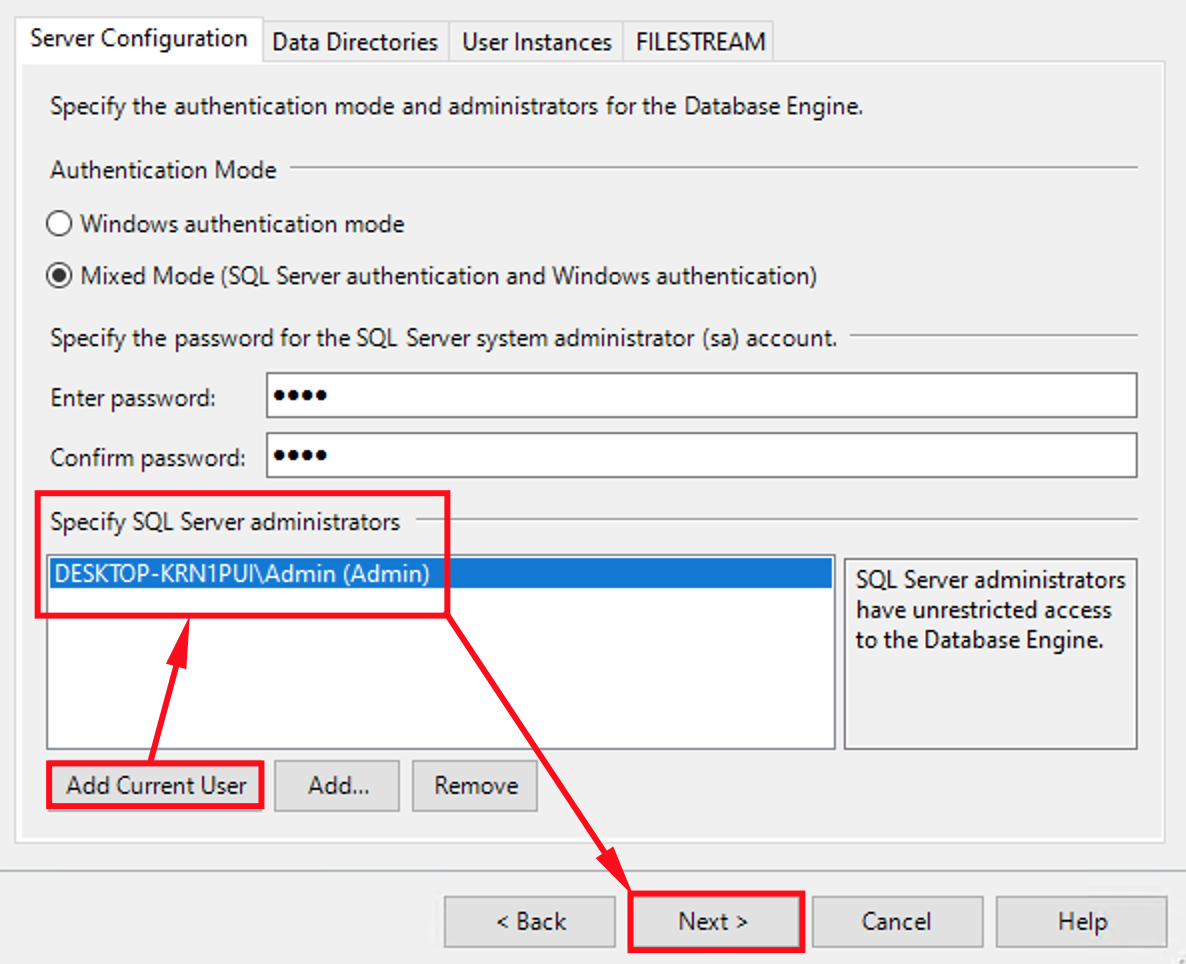The width and height of the screenshot is (1186, 964).
Task: Switch to the Data Directories tab
Action: tap(355, 41)
